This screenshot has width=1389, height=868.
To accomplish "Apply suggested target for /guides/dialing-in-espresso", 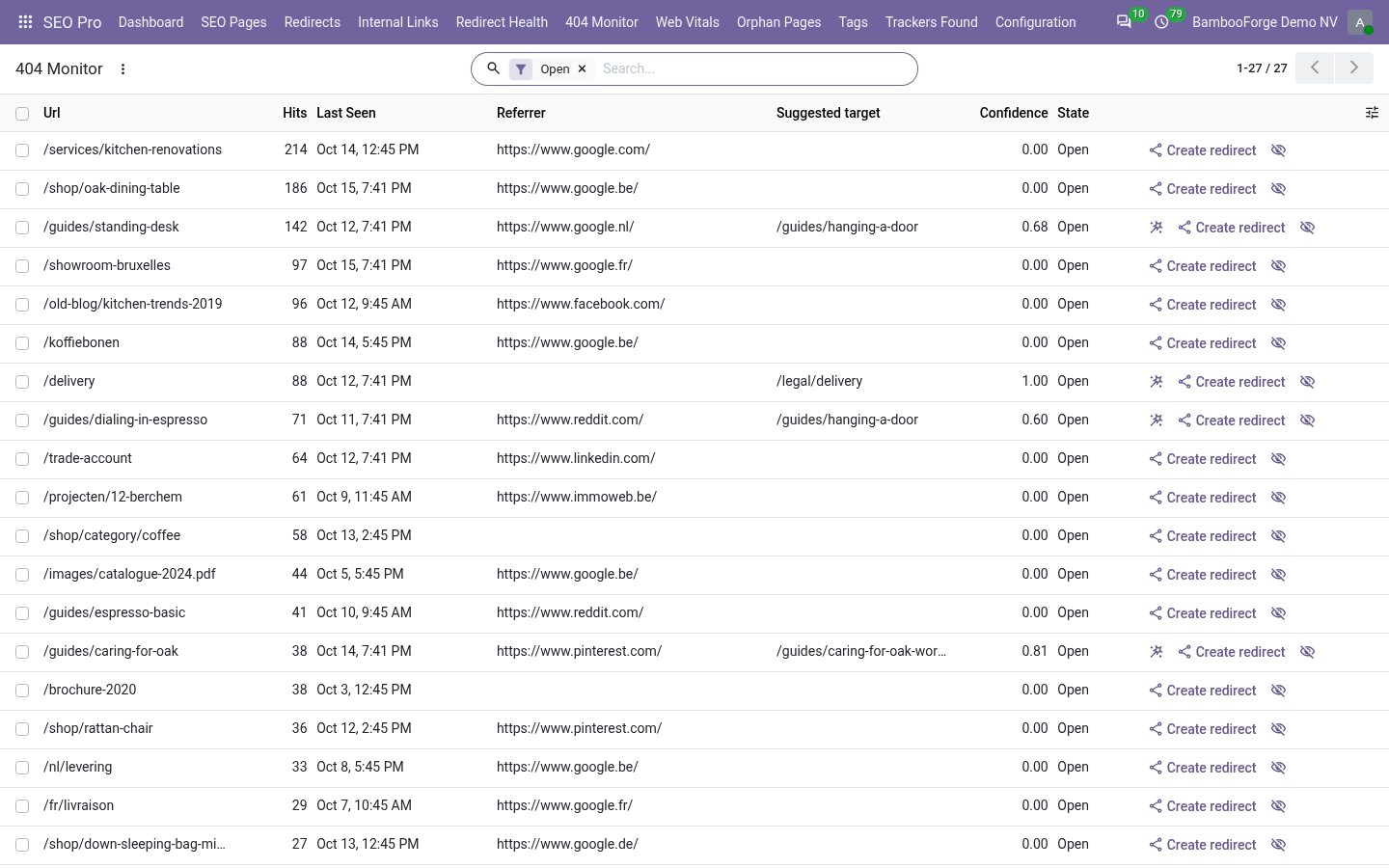I will (1156, 420).
